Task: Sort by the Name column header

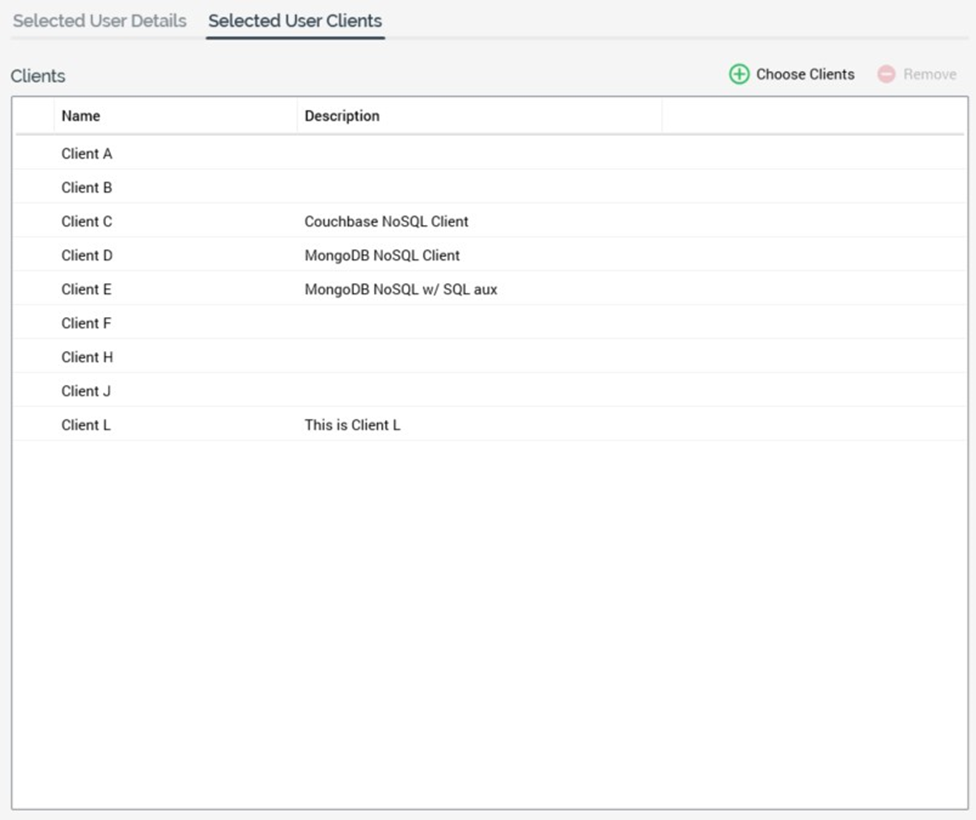Action: [x=81, y=116]
